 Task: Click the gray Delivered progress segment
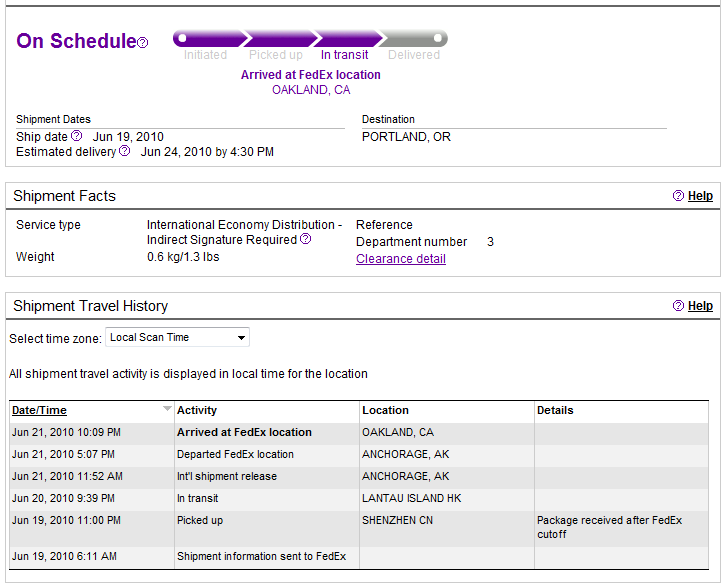pos(413,38)
